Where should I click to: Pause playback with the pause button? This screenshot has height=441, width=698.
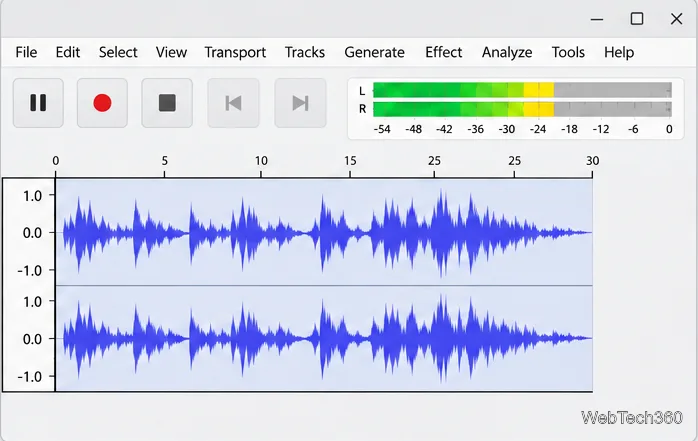[38, 103]
